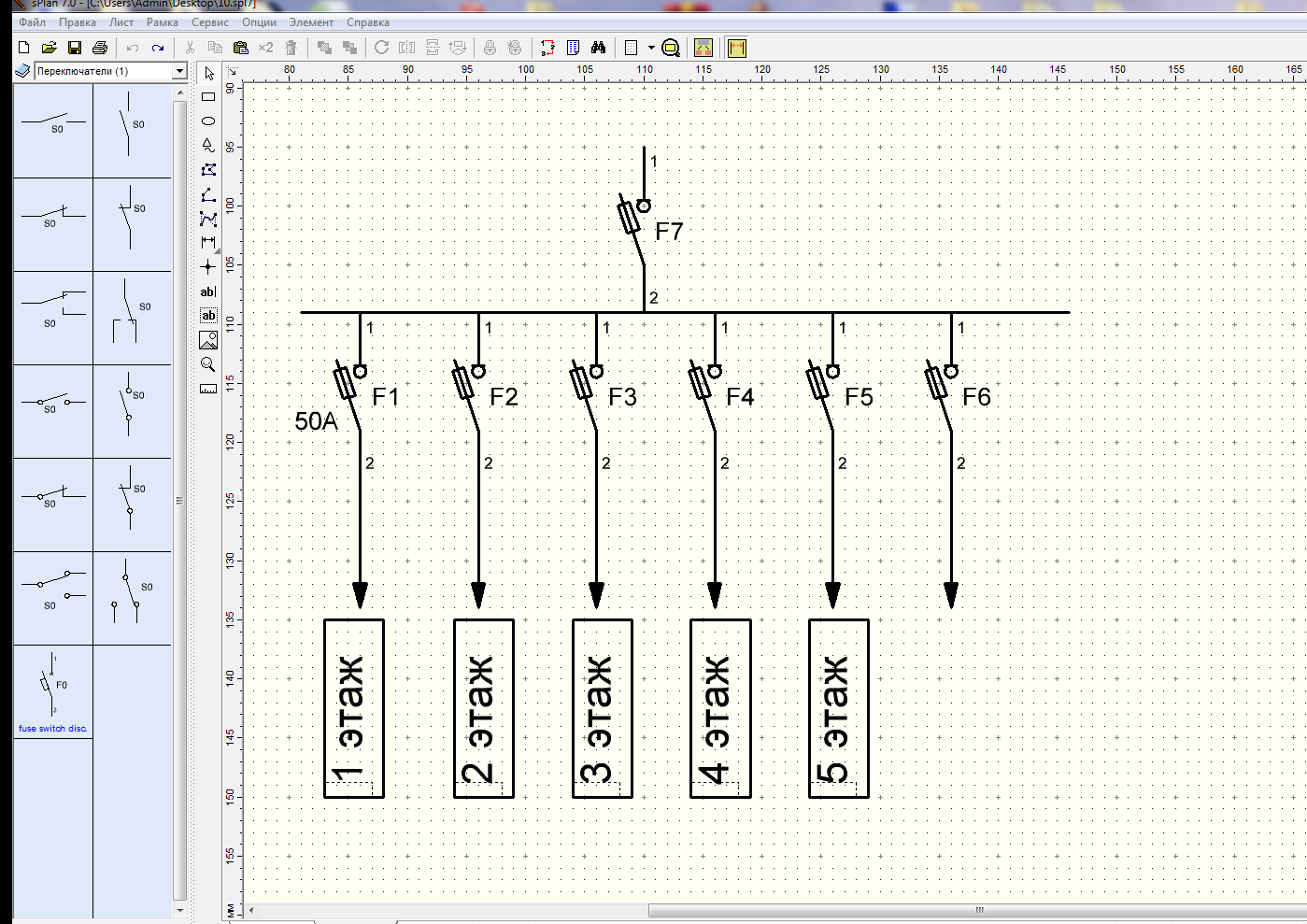Viewport: 1307px width, 924px height.
Task: Toggle the text block tool
Action: coord(208,316)
